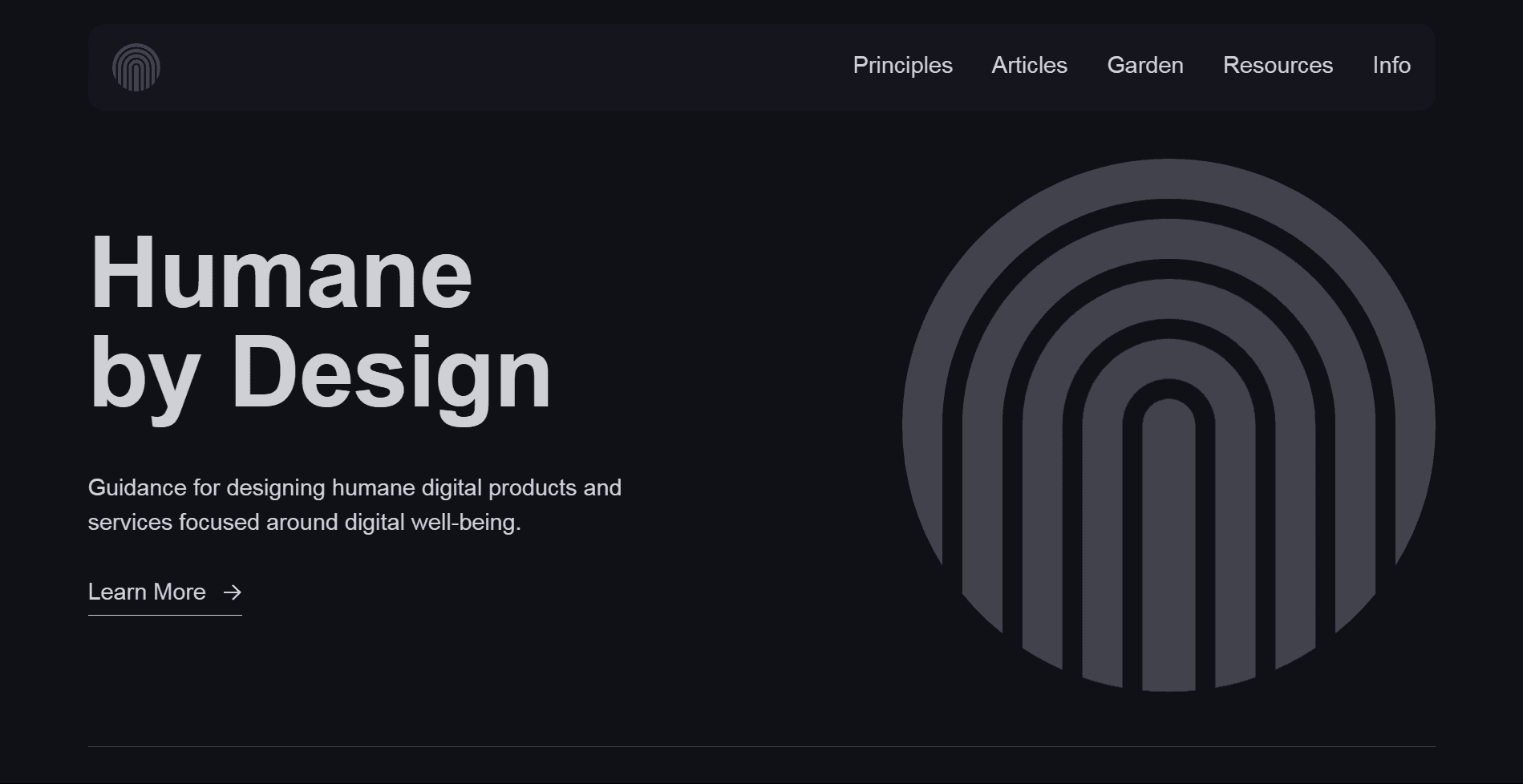Tap the rightward arrow beside the underlined link
The height and width of the screenshot is (784, 1523).
[233, 592]
